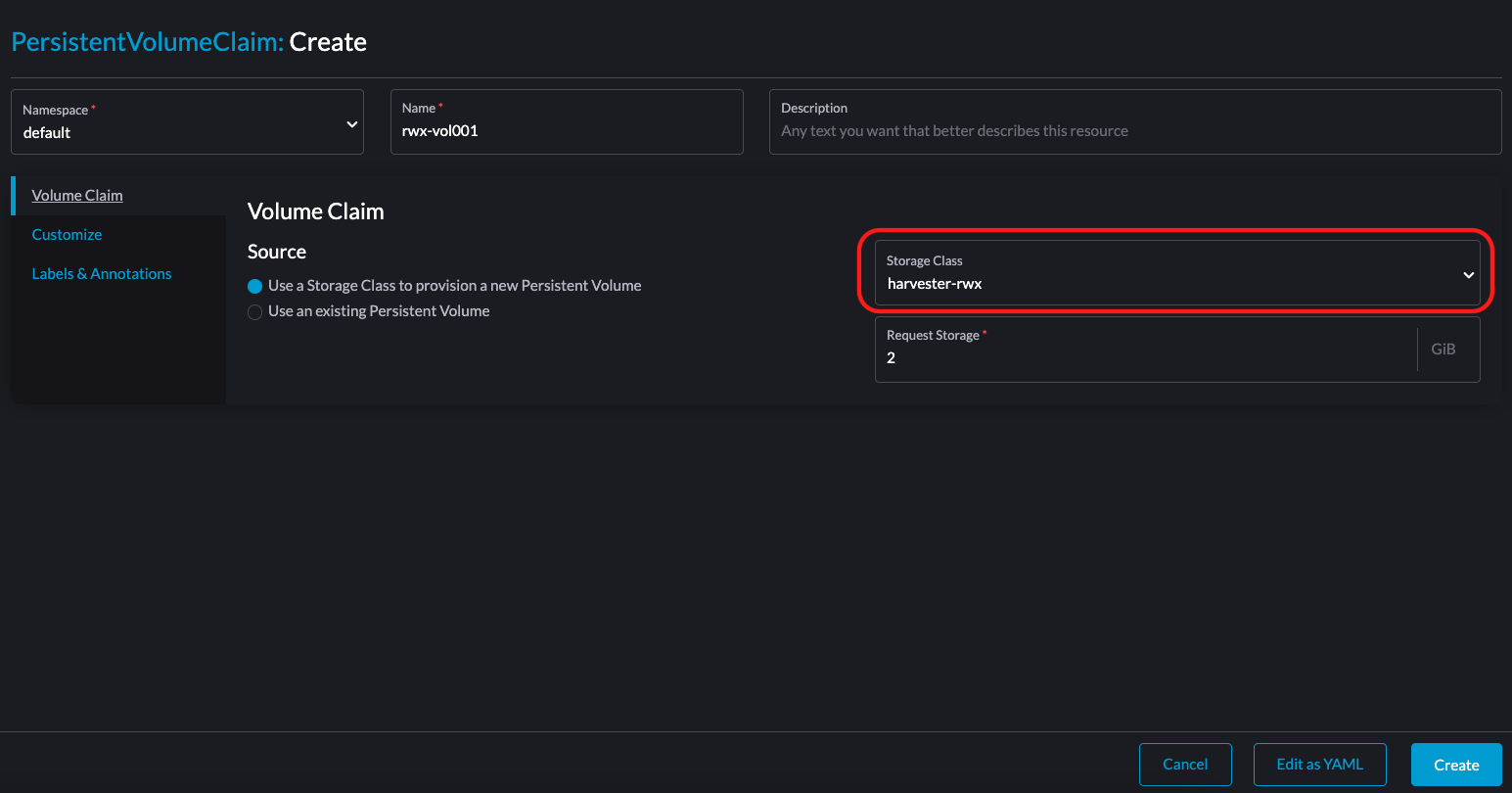Screen dimensions: 1512x793
Task: Select the 'Use a Storage Class' radio button
Action: tap(254, 285)
